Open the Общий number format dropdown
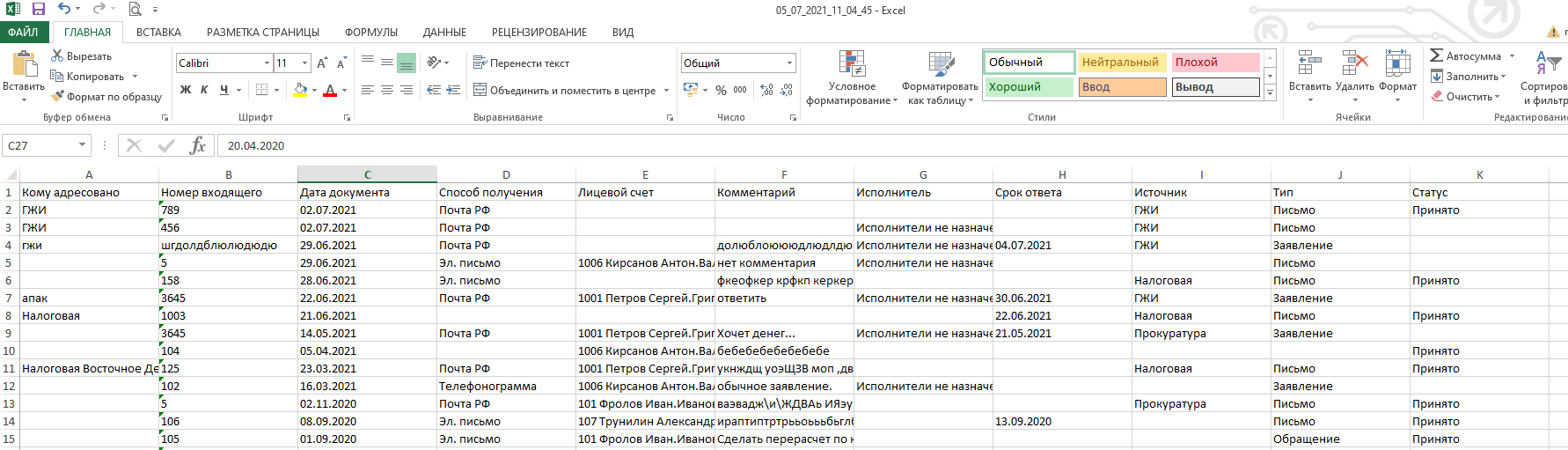Viewport: 1568px width, 450px height. [x=789, y=63]
